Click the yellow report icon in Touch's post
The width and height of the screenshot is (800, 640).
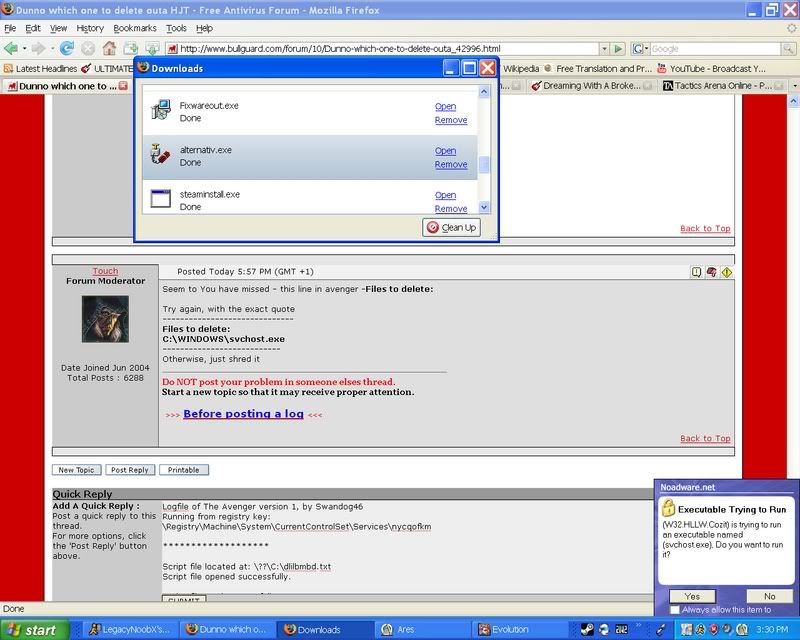point(727,272)
